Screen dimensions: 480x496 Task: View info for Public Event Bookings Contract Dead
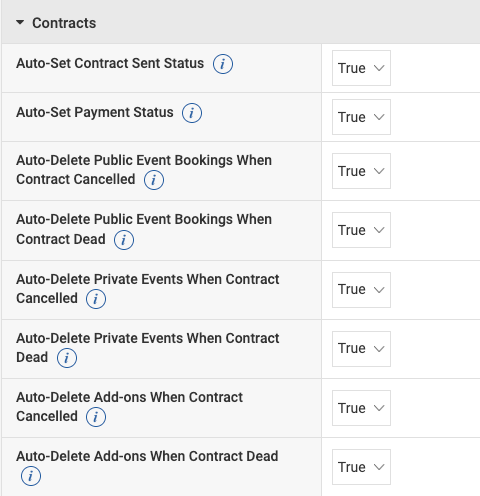[x=124, y=240]
